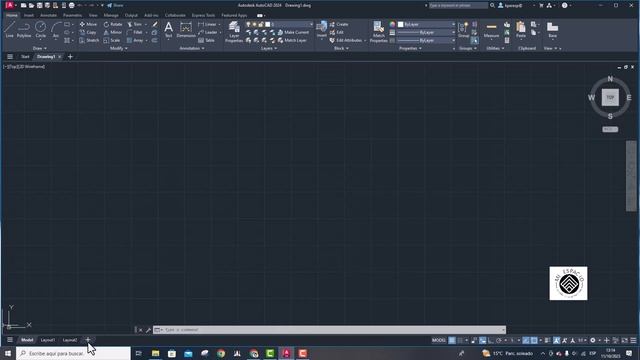Switch to the Layout1 tab
Screen dimensions: 640x360
pos(48,340)
